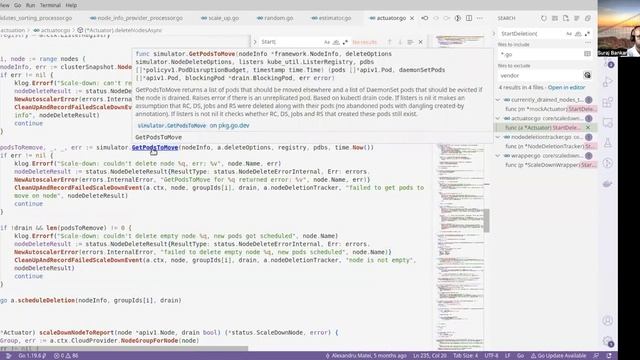Open Source Control view with badge

[608, 63]
